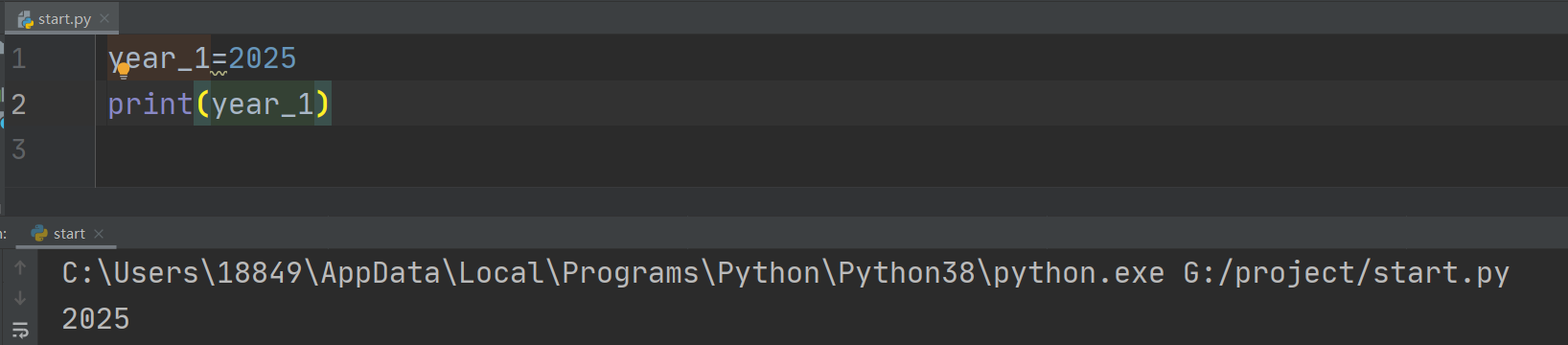Click the yellow lightbulb quick-fix icon
Viewport: 1568px width, 345px height.
pos(124,71)
